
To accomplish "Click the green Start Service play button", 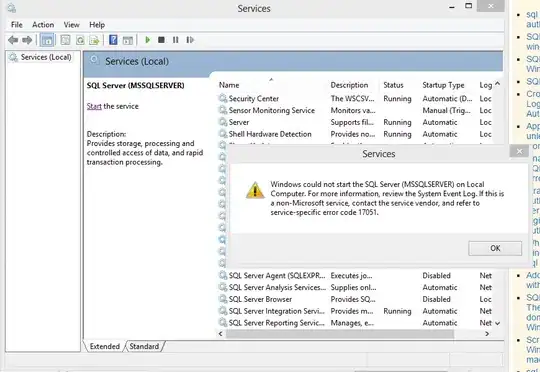I will coord(148,40).
